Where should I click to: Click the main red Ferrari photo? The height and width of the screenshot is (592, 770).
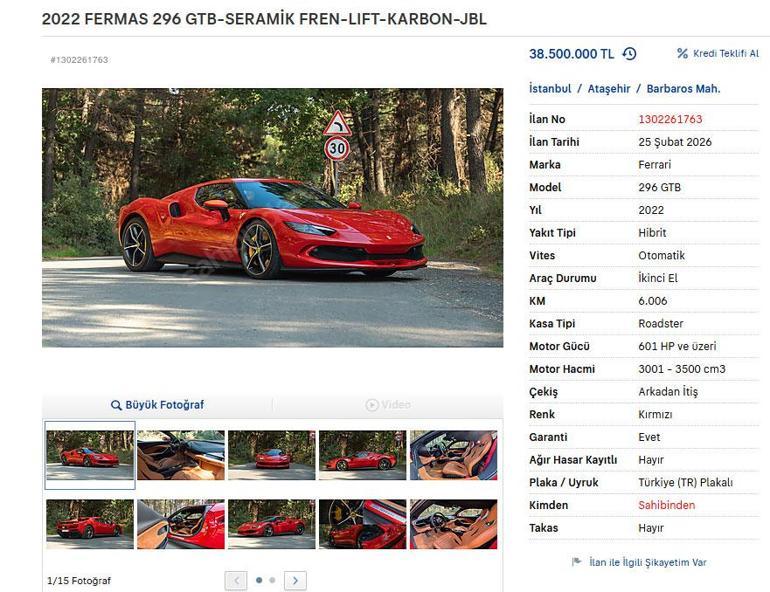point(273,217)
